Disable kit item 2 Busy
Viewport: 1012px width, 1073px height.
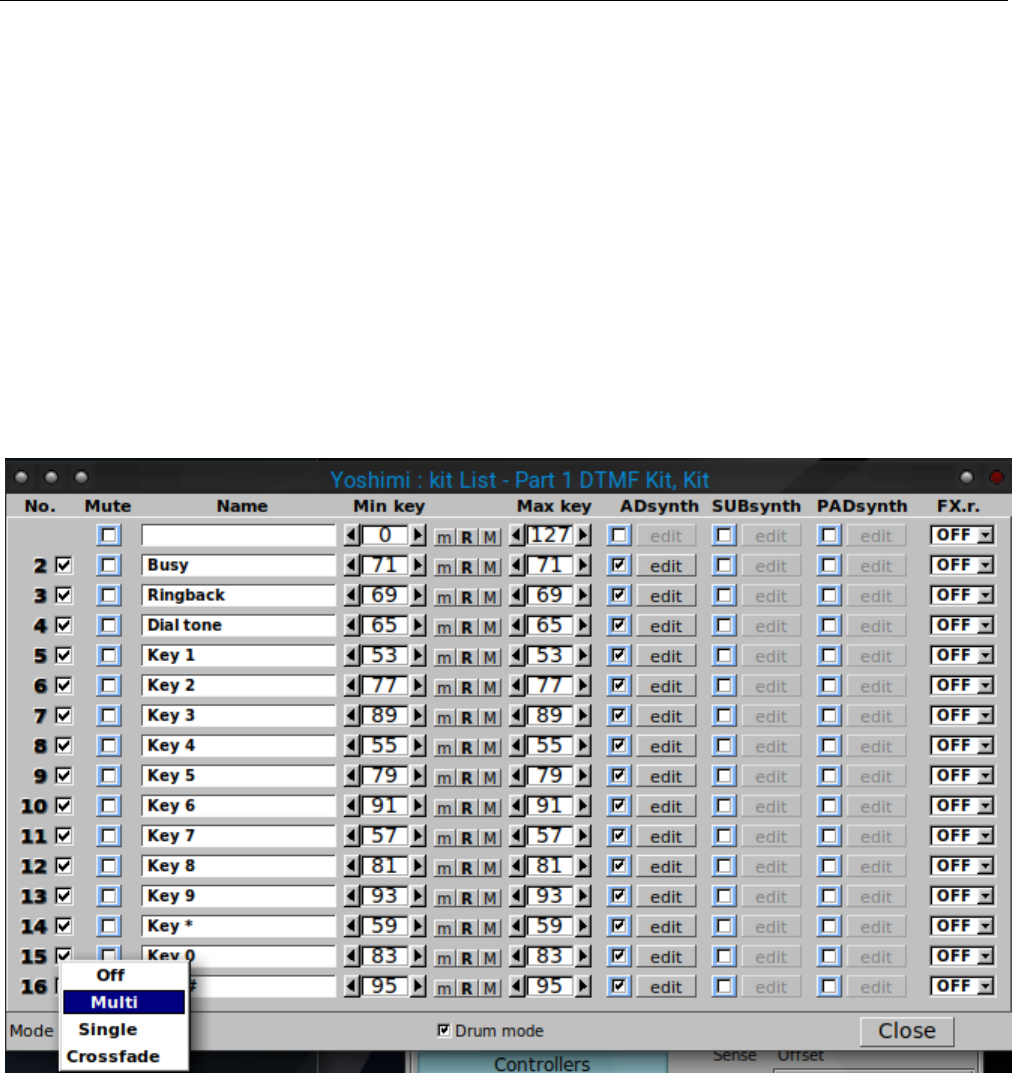(x=64, y=565)
